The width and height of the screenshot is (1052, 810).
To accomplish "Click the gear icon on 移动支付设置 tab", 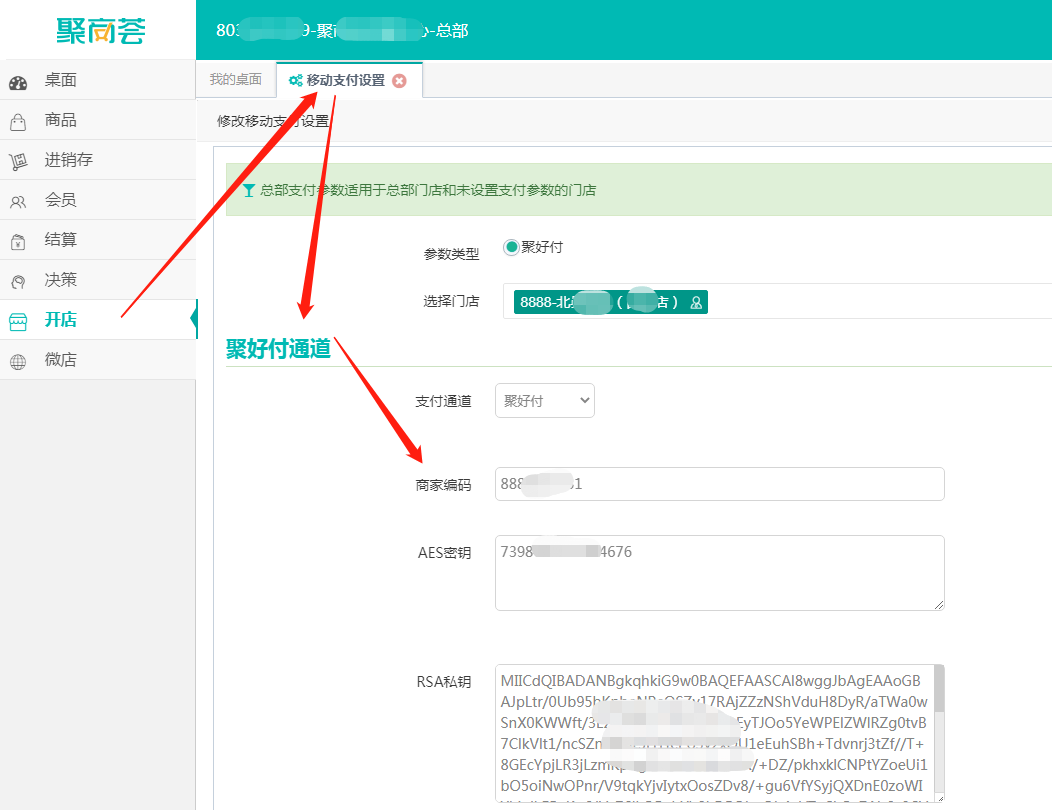I will pos(295,81).
